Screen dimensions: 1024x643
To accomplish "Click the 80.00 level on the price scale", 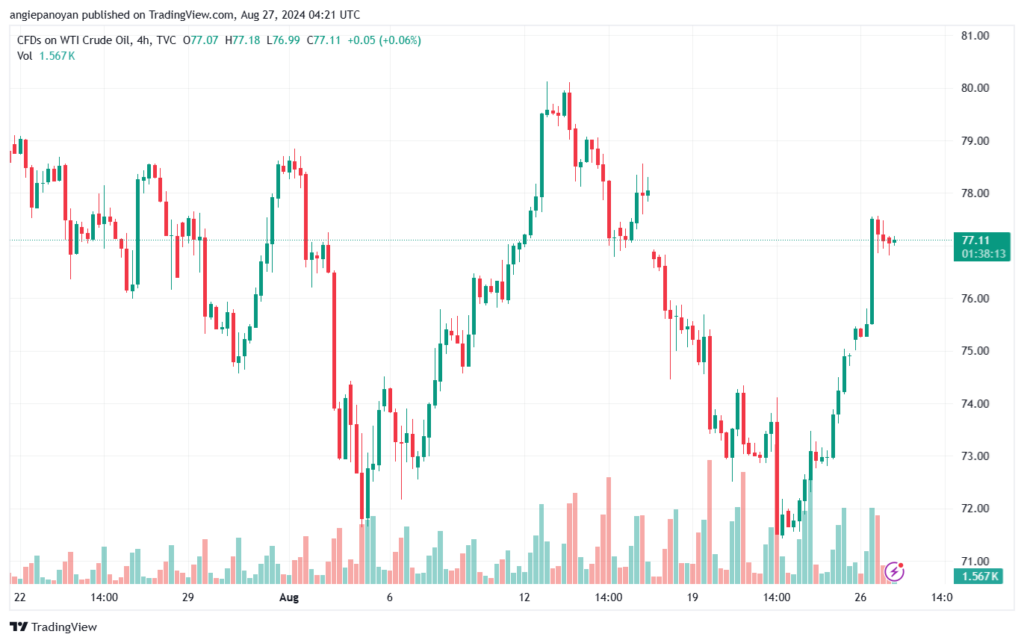I will 974,88.
